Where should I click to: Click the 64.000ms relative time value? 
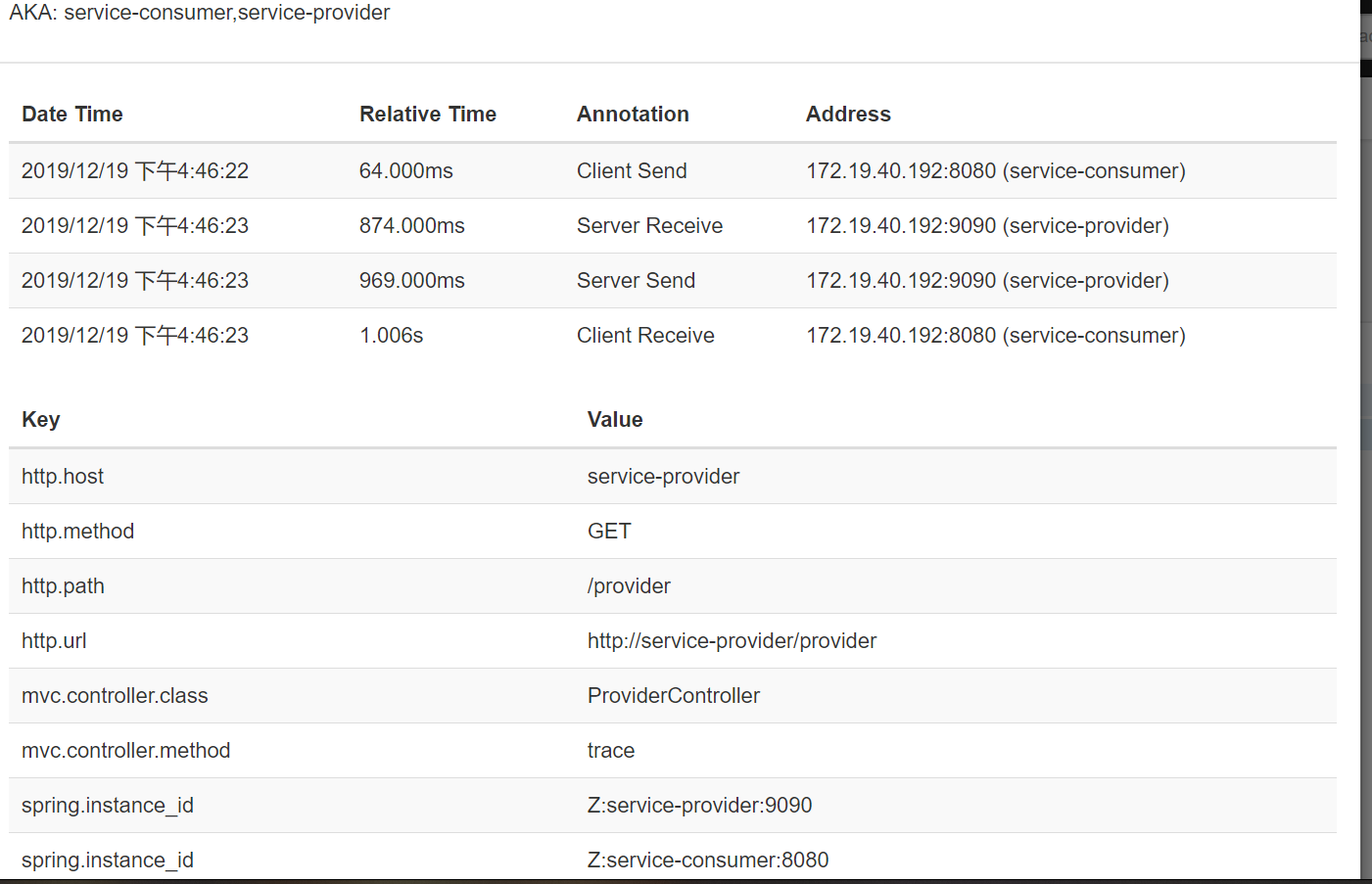(x=405, y=171)
